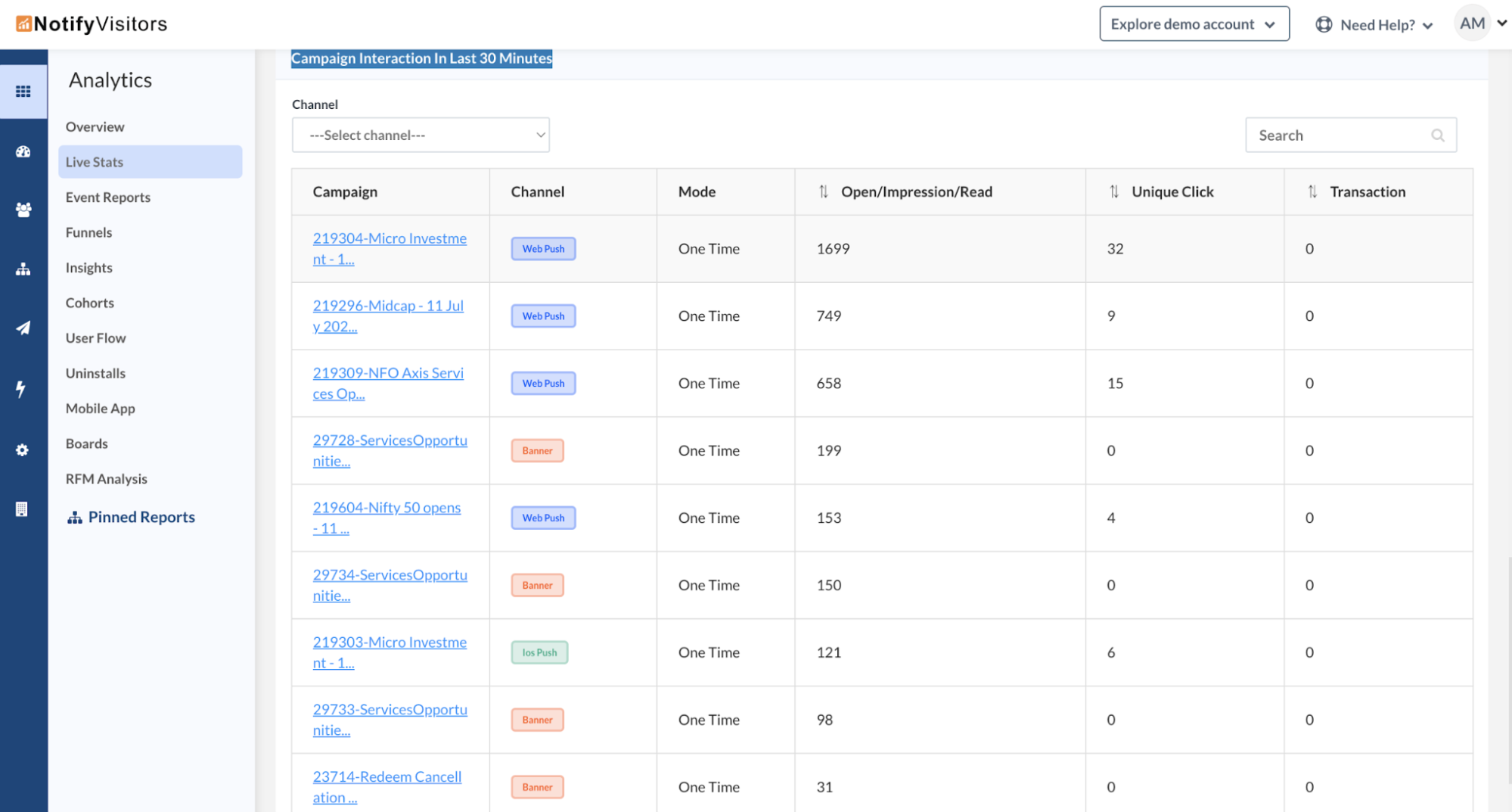Image resolution: width=1512 pixels, height=812 pixels.
Task: Expand the Need Help menu
Action: pyautogui.click(x=1374, y=25)
